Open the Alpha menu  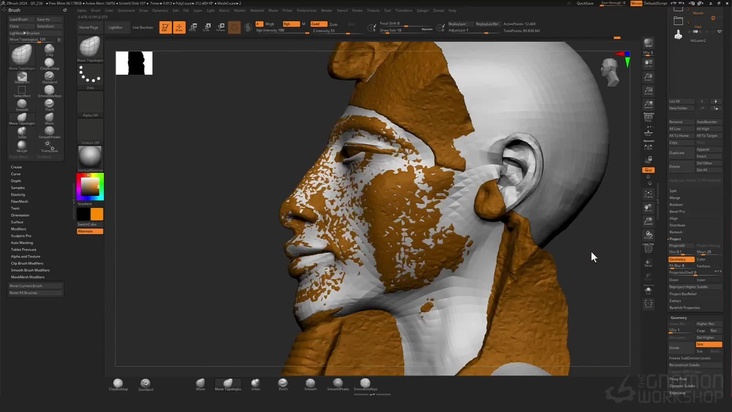pyautogui.click(x=82, y=10)
